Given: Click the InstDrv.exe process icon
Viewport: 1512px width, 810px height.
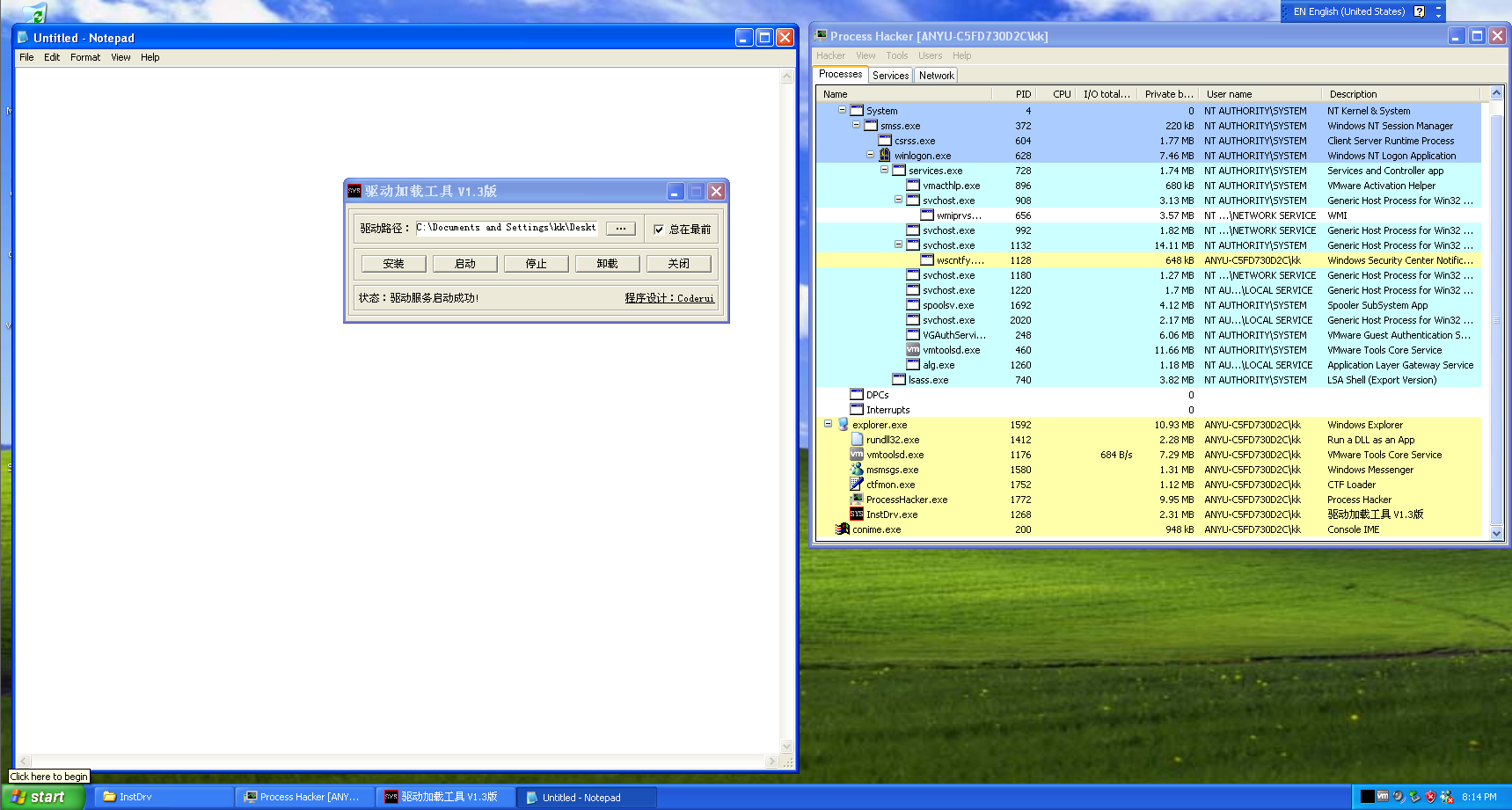Looking at the screenshot, I should [x=856, y=514].
